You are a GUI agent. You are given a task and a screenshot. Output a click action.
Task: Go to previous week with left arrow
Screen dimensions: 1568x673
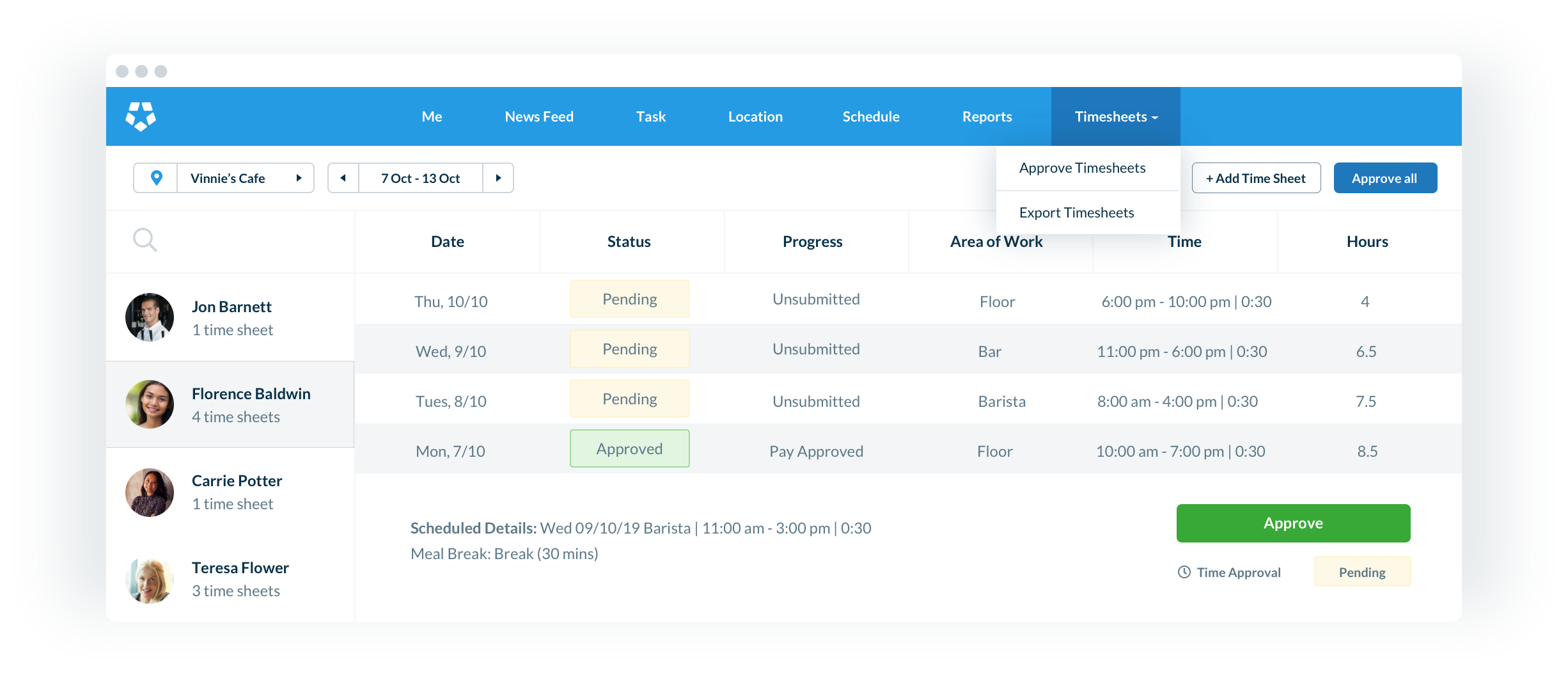coord(343,178)
